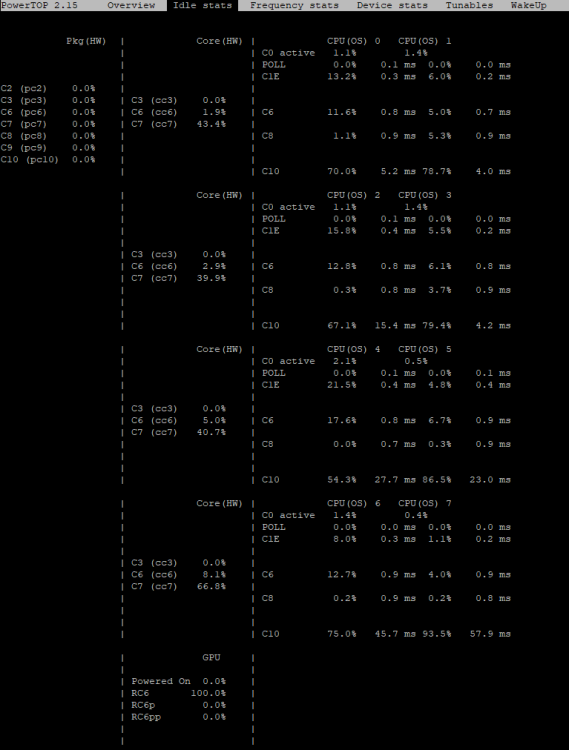Click the 2.1% C0 active value for CPU 4
The width and height of the screenshot is (569, 750).
[x=345, y=361]
